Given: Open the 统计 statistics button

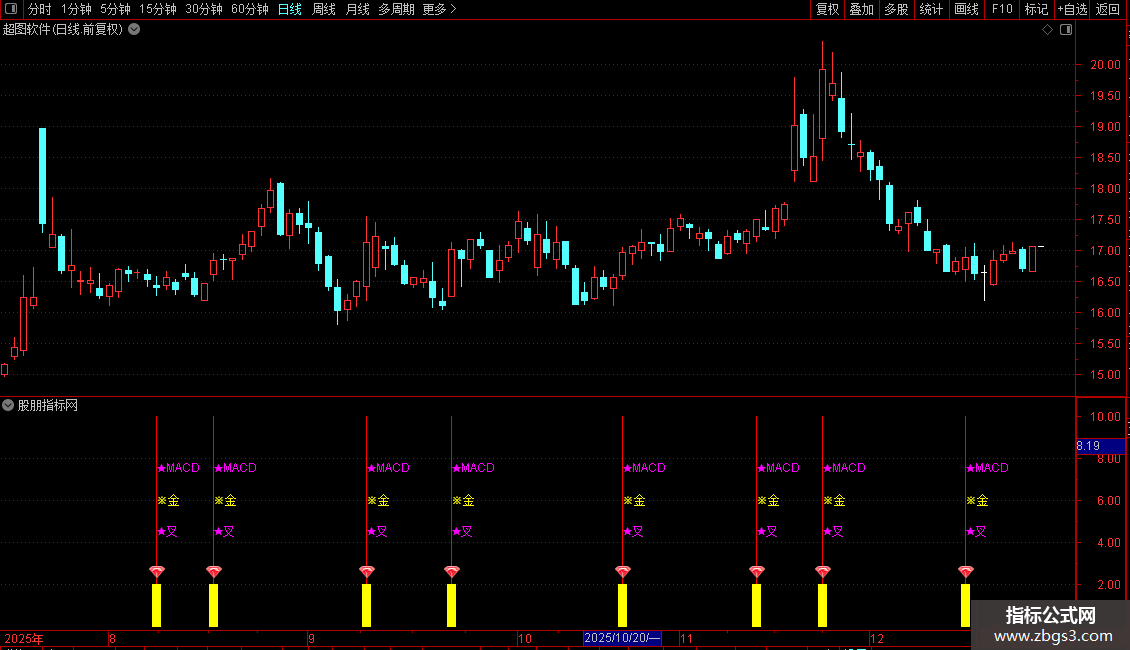Looking at the screenshot, I should point(931,9).
